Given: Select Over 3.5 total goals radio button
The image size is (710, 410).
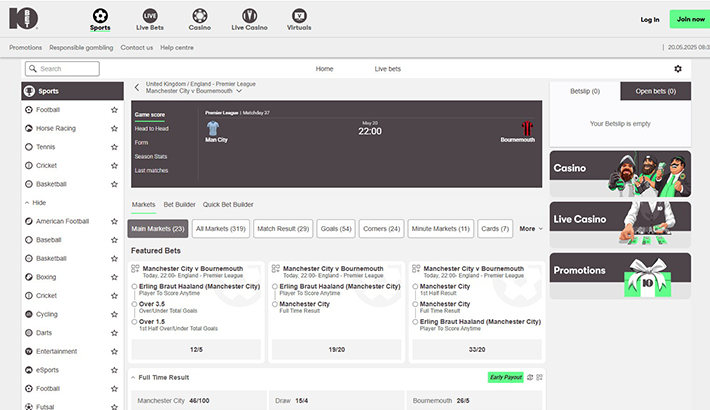Looking at the screenshot, I should 134,304.
